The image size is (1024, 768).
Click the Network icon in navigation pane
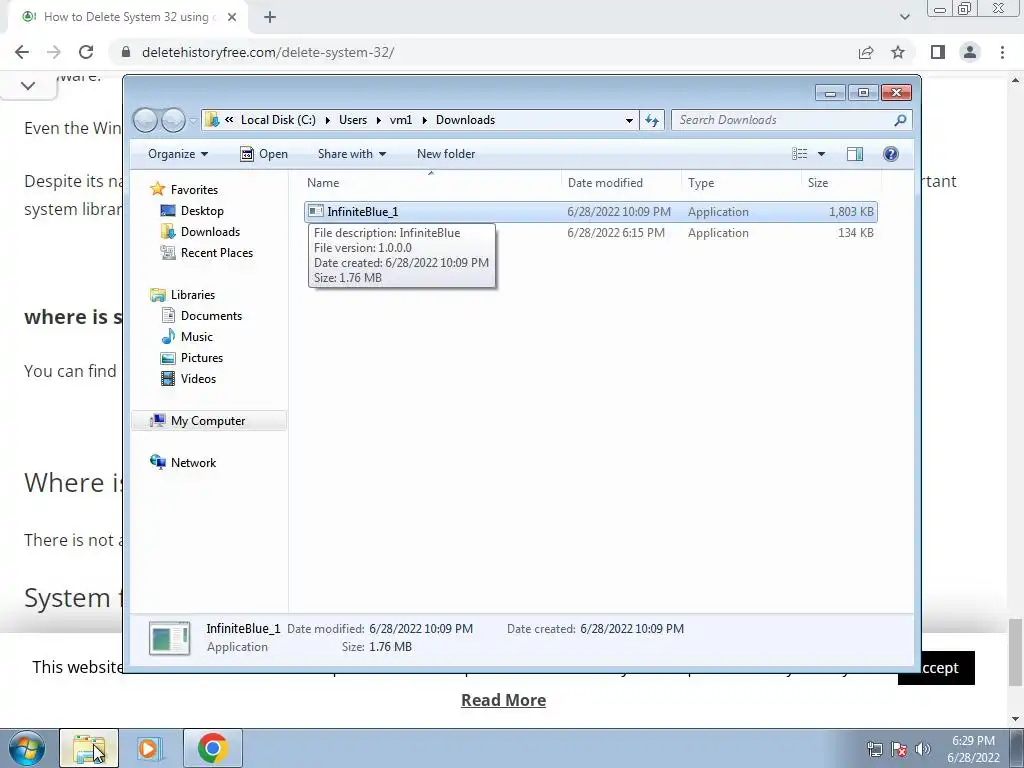(157, 462)
